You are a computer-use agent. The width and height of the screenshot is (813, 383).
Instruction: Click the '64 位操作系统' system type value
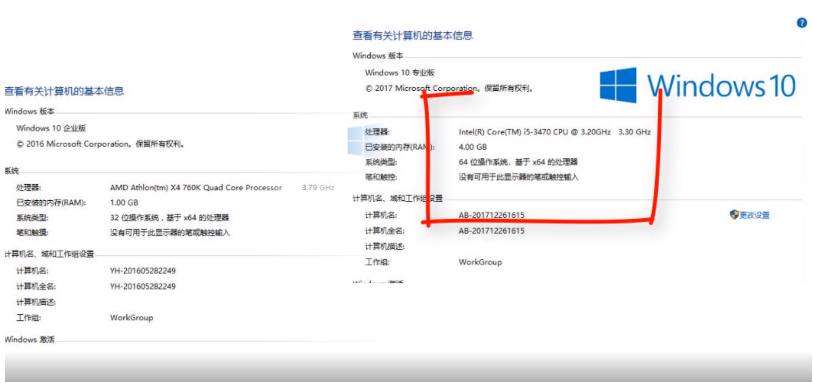[x=518, y=162]
